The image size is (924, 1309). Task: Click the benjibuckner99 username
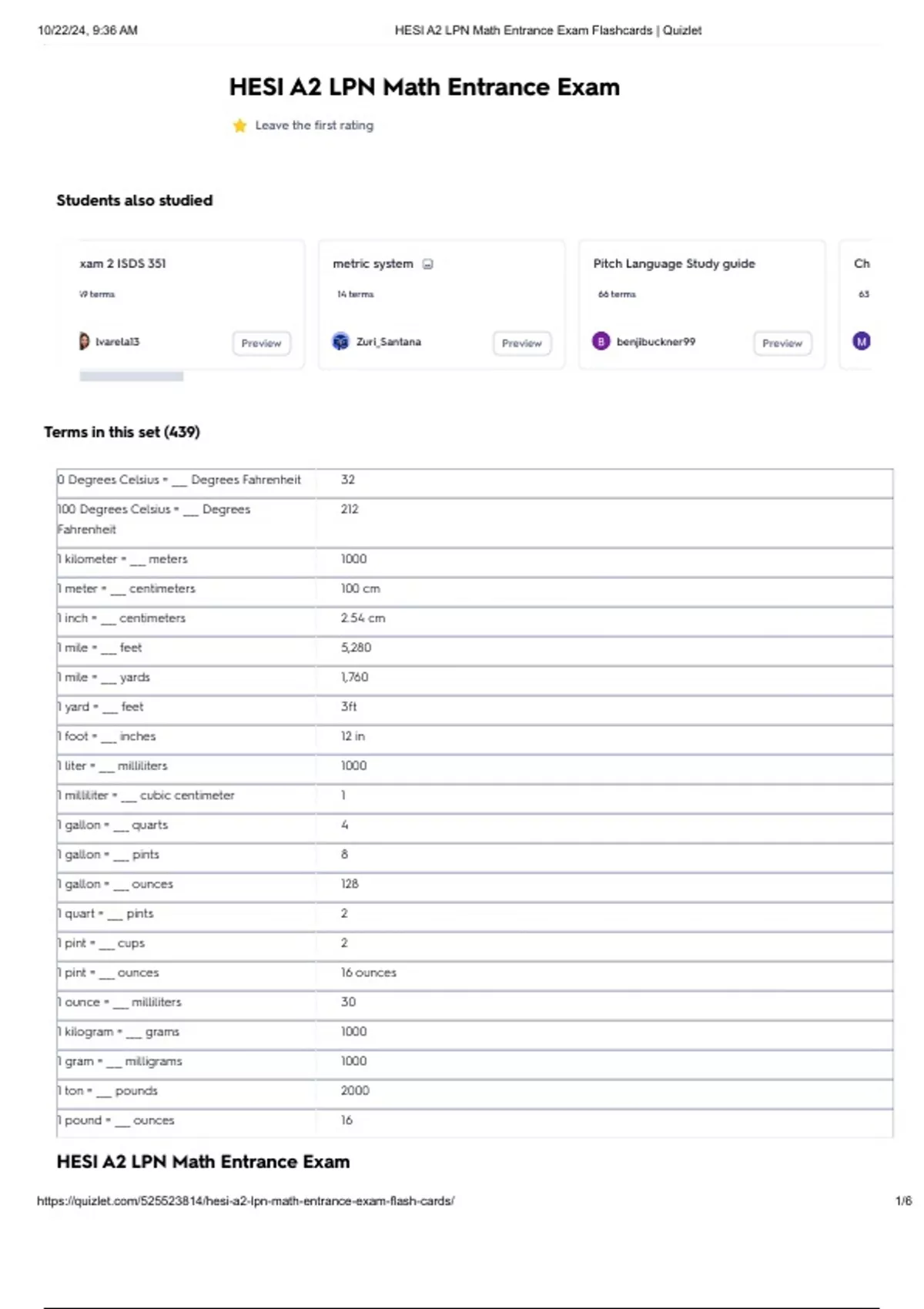pos(655,342)
